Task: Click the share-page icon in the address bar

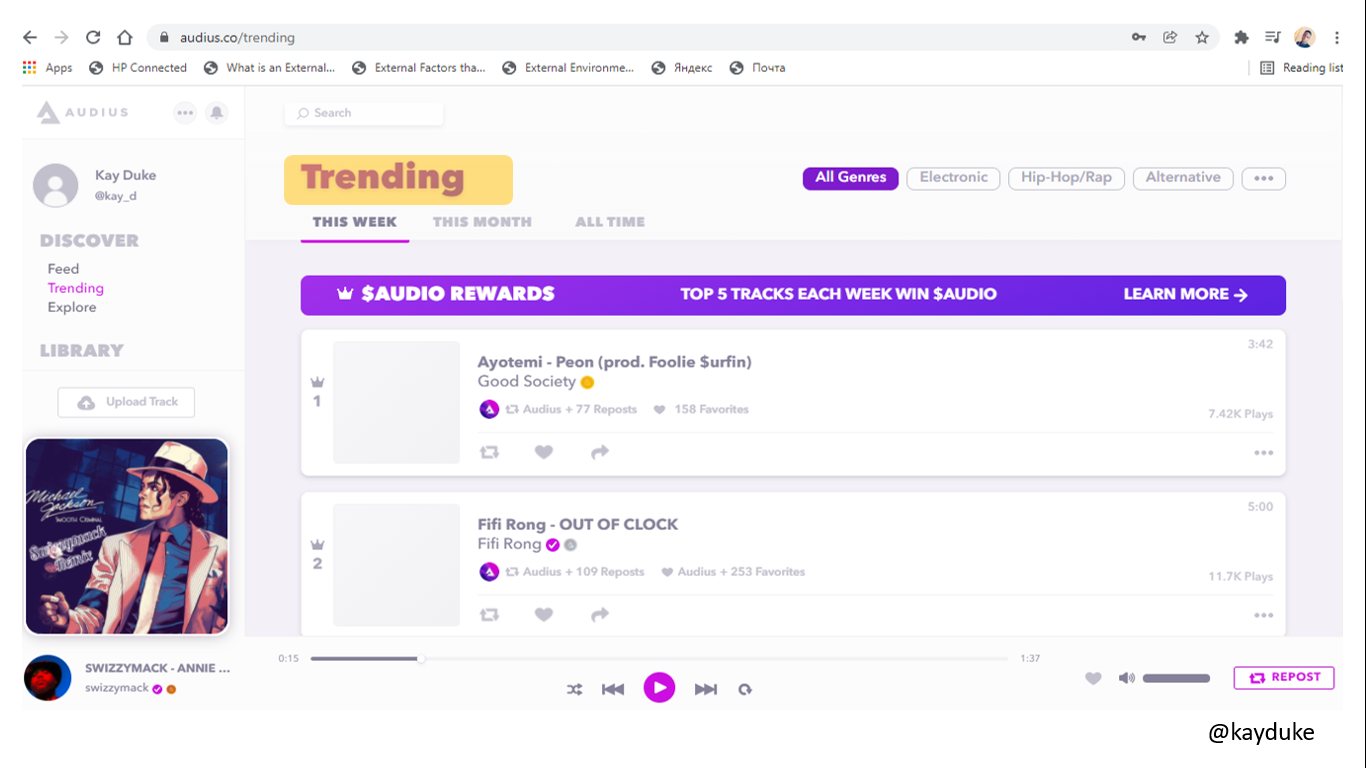Action: point(1170,38)
